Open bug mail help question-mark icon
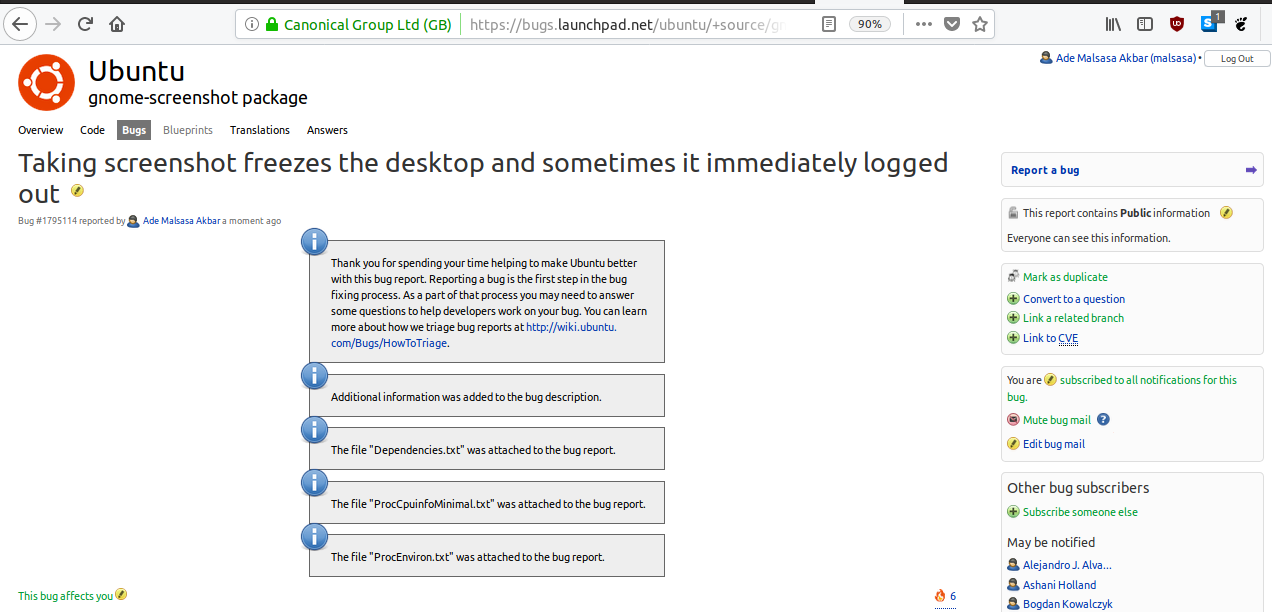 [1104, 420]
